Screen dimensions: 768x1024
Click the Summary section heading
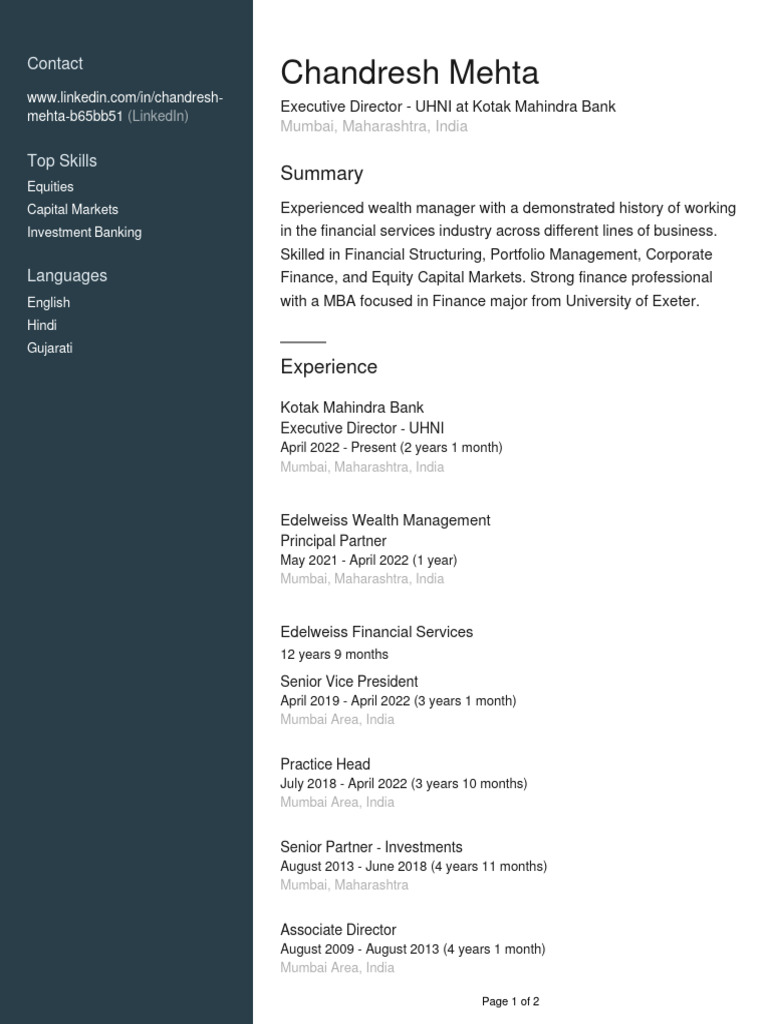321,174
